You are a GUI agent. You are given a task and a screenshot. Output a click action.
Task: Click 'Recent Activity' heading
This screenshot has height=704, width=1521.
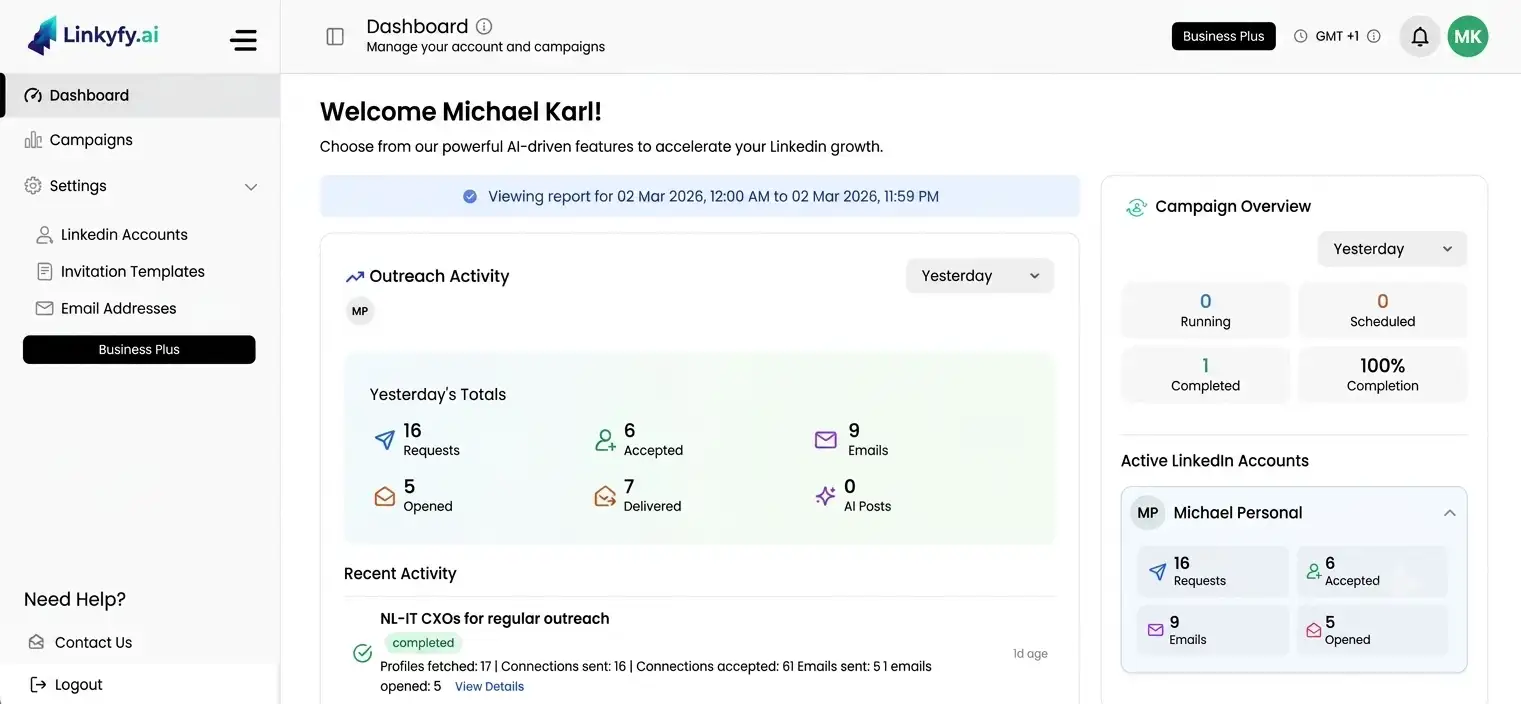click(x=400, y=574)
